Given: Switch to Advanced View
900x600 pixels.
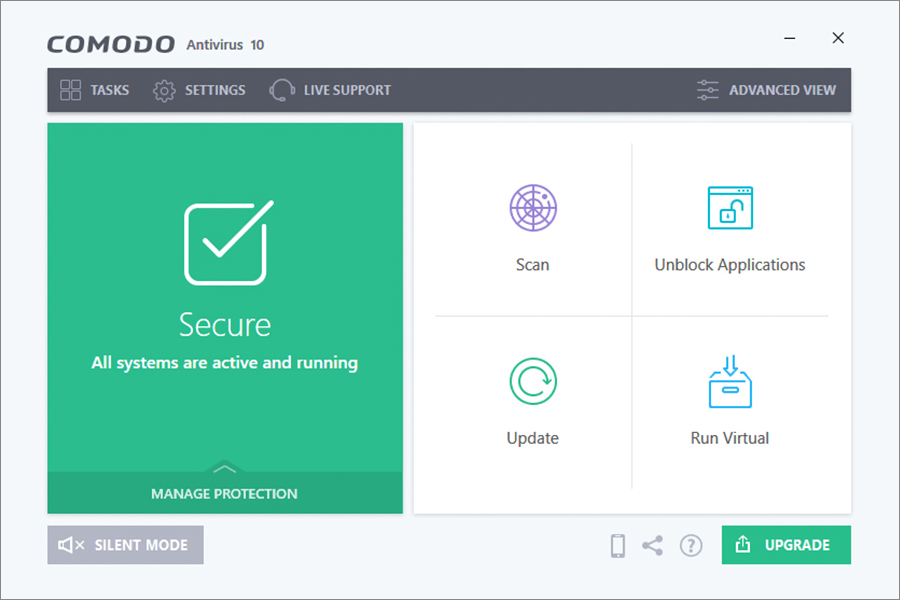Looking at the screenshot, I should 766,90.
